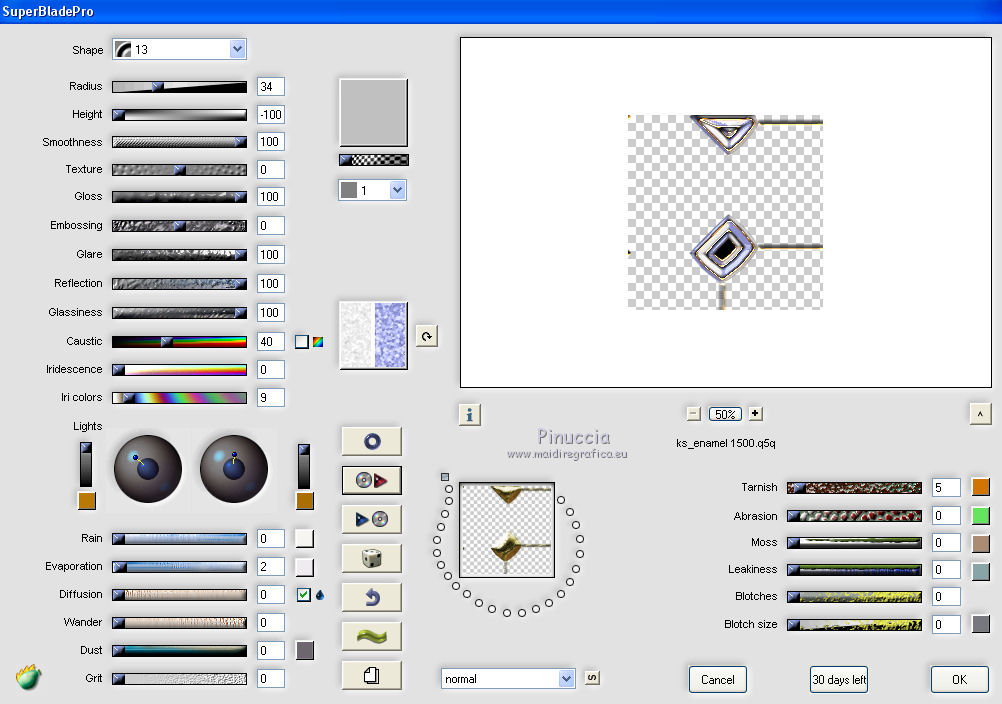
Task: Expand the normal blend mode dropdown
Action: 567,679
